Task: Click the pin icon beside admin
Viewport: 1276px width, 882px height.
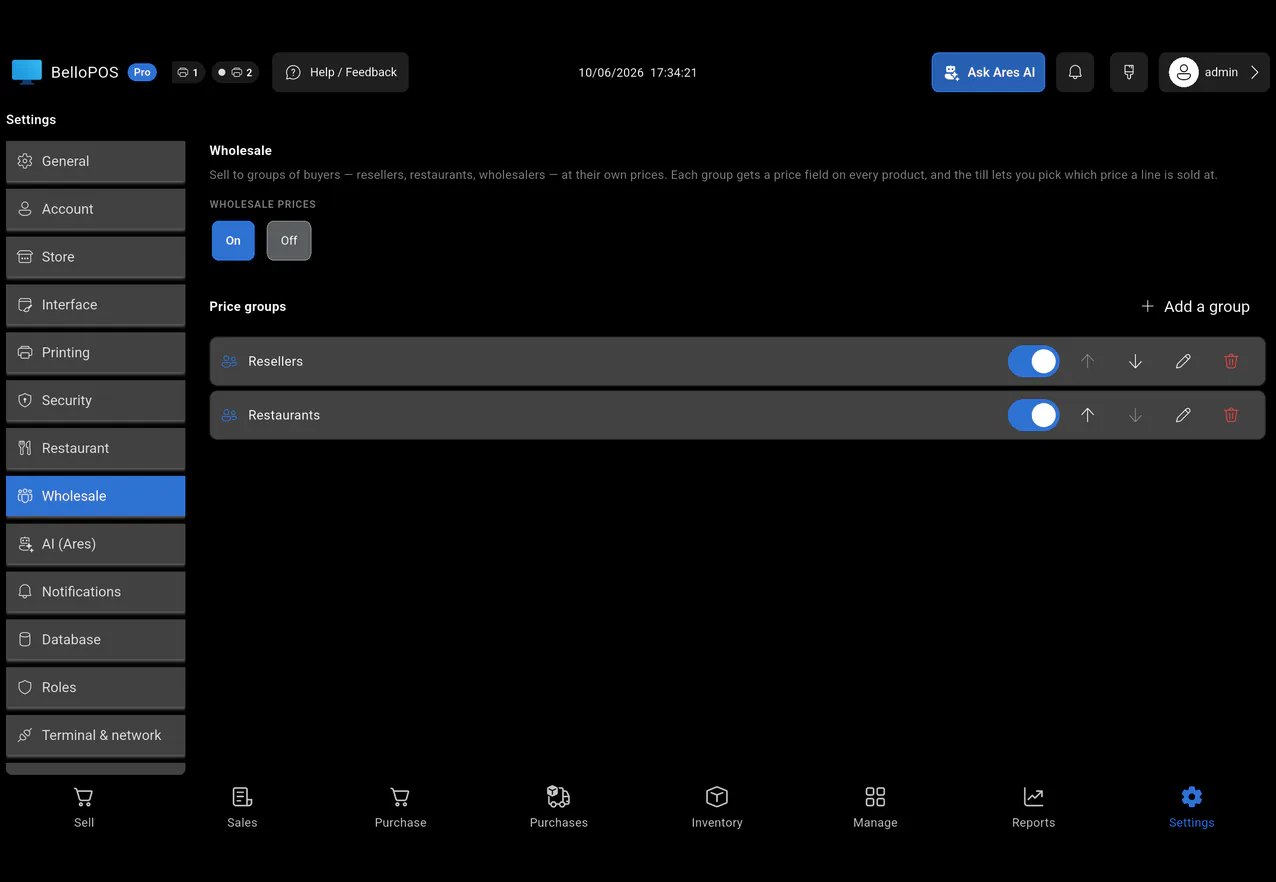Action: coord(1129,72)
